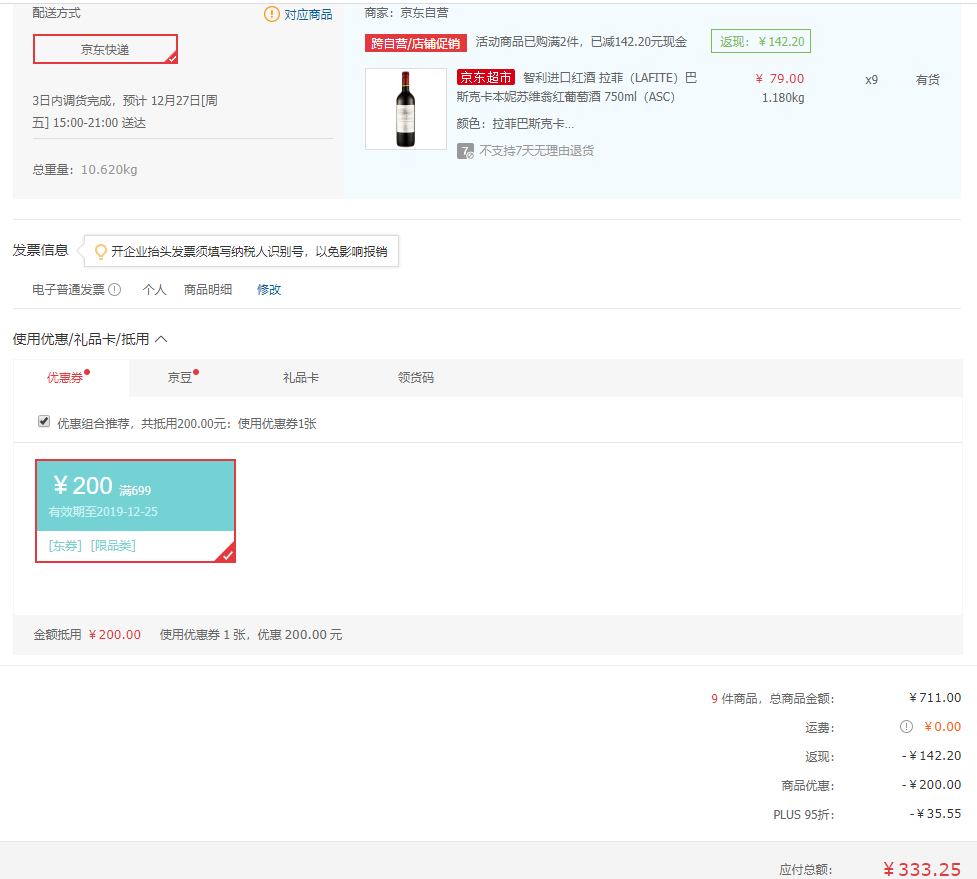The height and width of the screenshot is (879, 977).
Task: Switch to the 礼品卡 tab
Action: (x=301, y=378)
